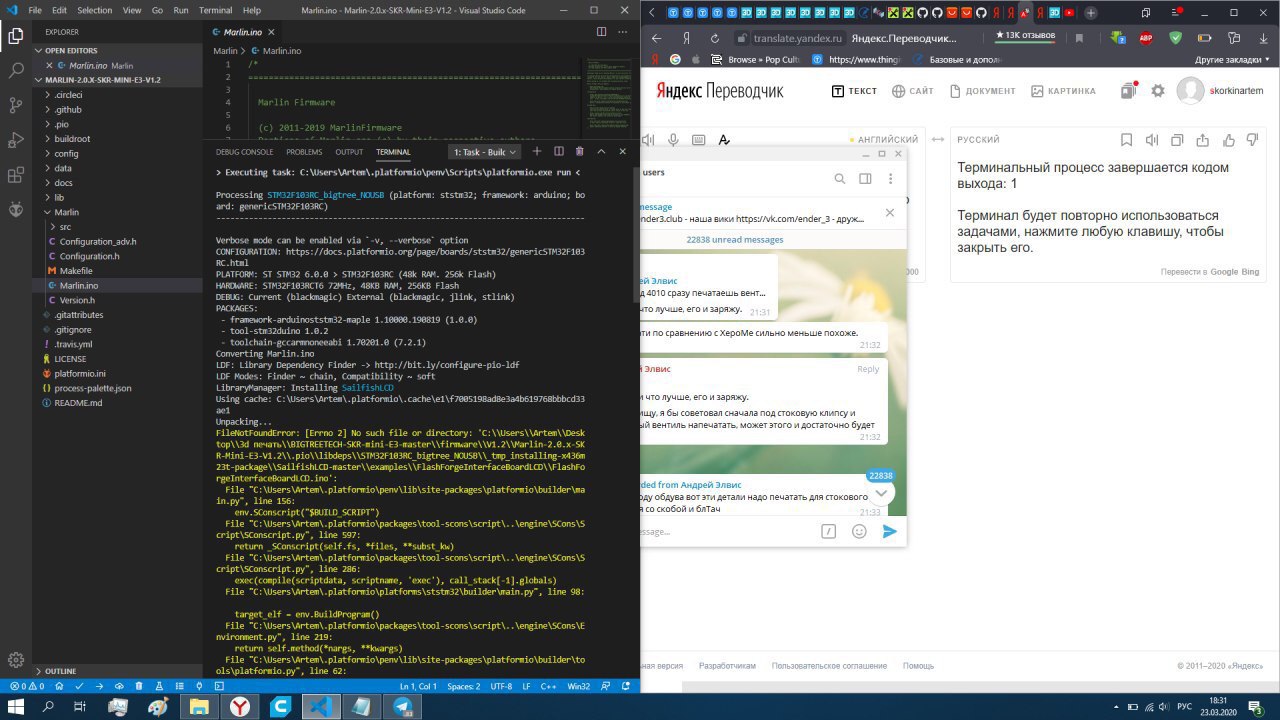This screenshot has width=1280, height=720.
Task: Rate the translation with thumbs up
Action: coord(1228,140)
